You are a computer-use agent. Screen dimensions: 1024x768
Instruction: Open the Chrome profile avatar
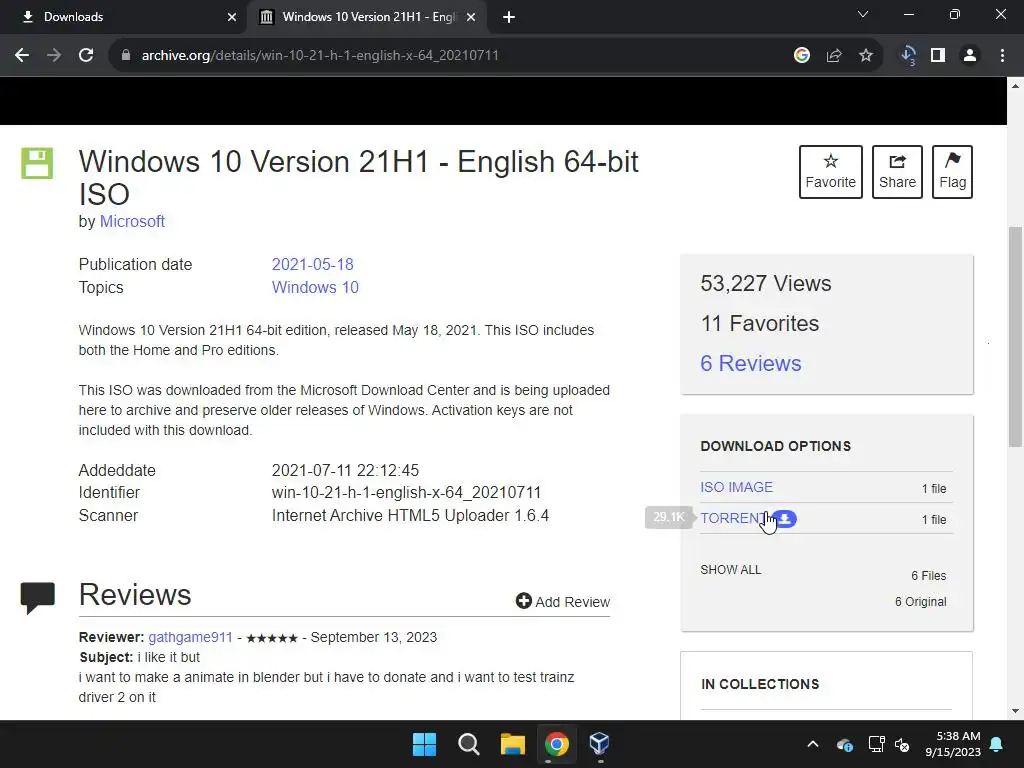[970, 56]
